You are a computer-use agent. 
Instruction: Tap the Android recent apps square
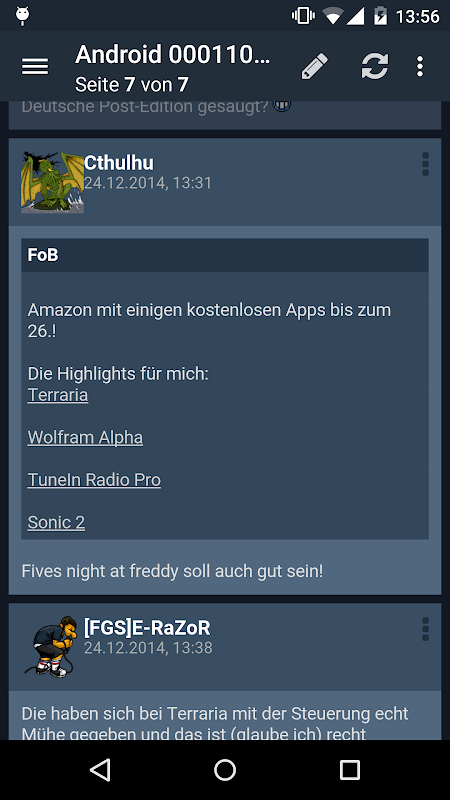coord(349,769)
